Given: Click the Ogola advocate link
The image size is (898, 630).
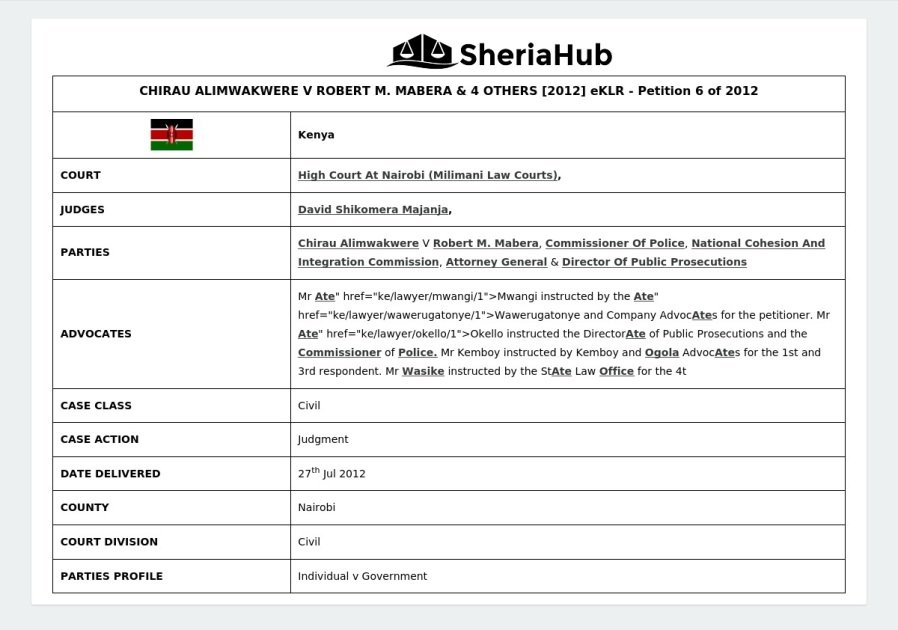Looking at the screenshot, I should (x=660, y=352).
